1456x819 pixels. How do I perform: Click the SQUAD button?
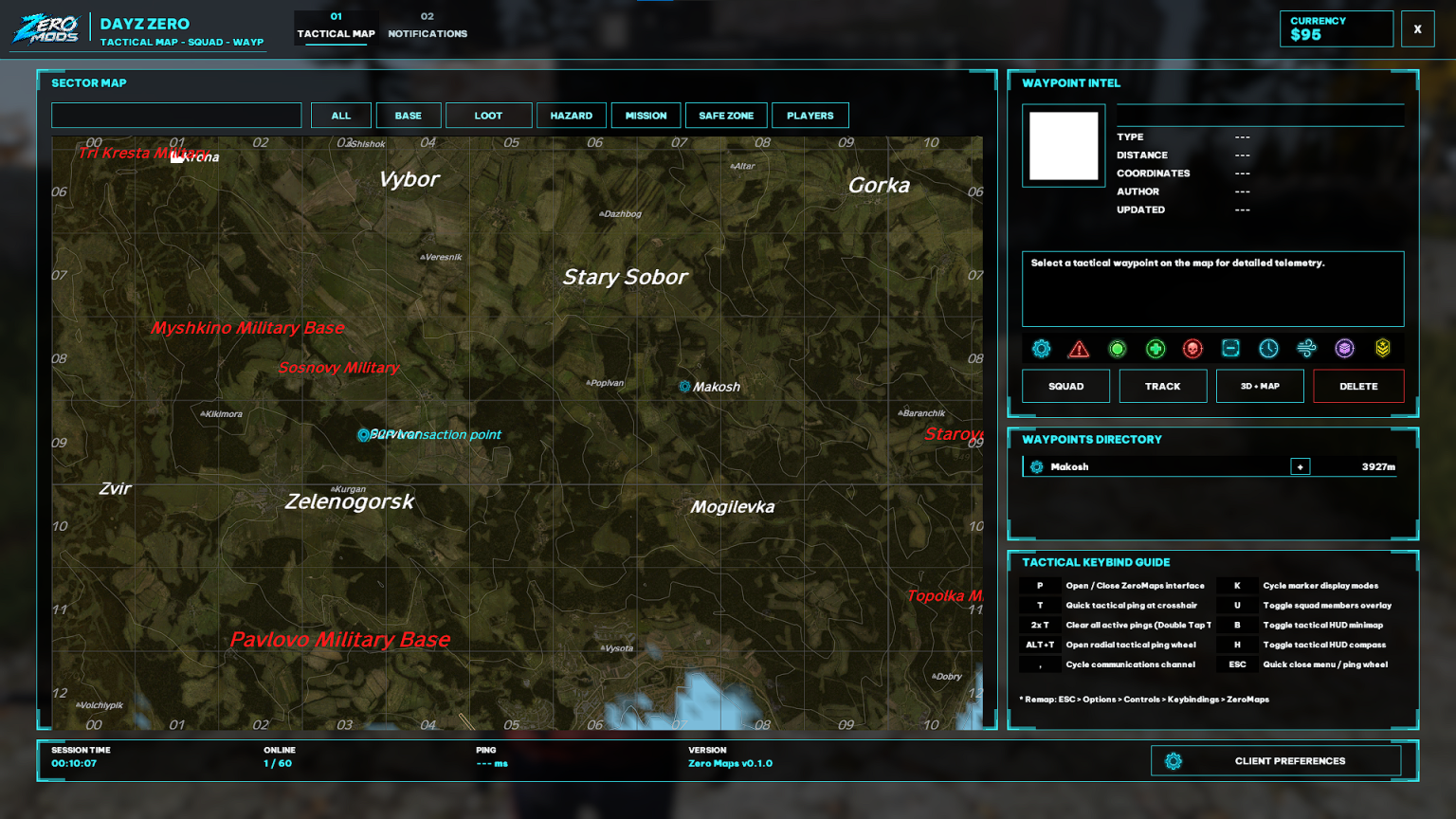[x=1066, y=387]
